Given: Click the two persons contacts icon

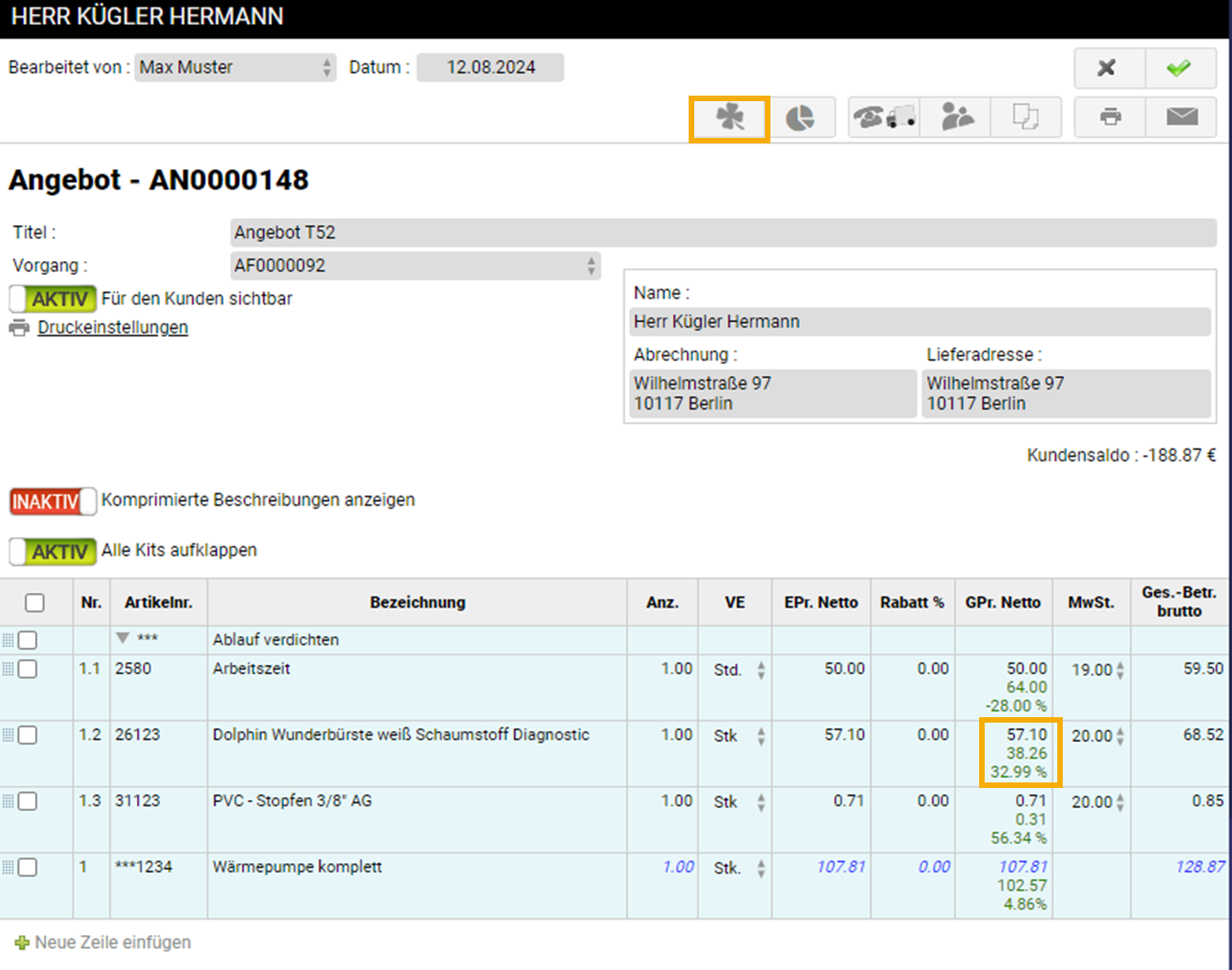Looking at the screenshot, I should (956, 118).
